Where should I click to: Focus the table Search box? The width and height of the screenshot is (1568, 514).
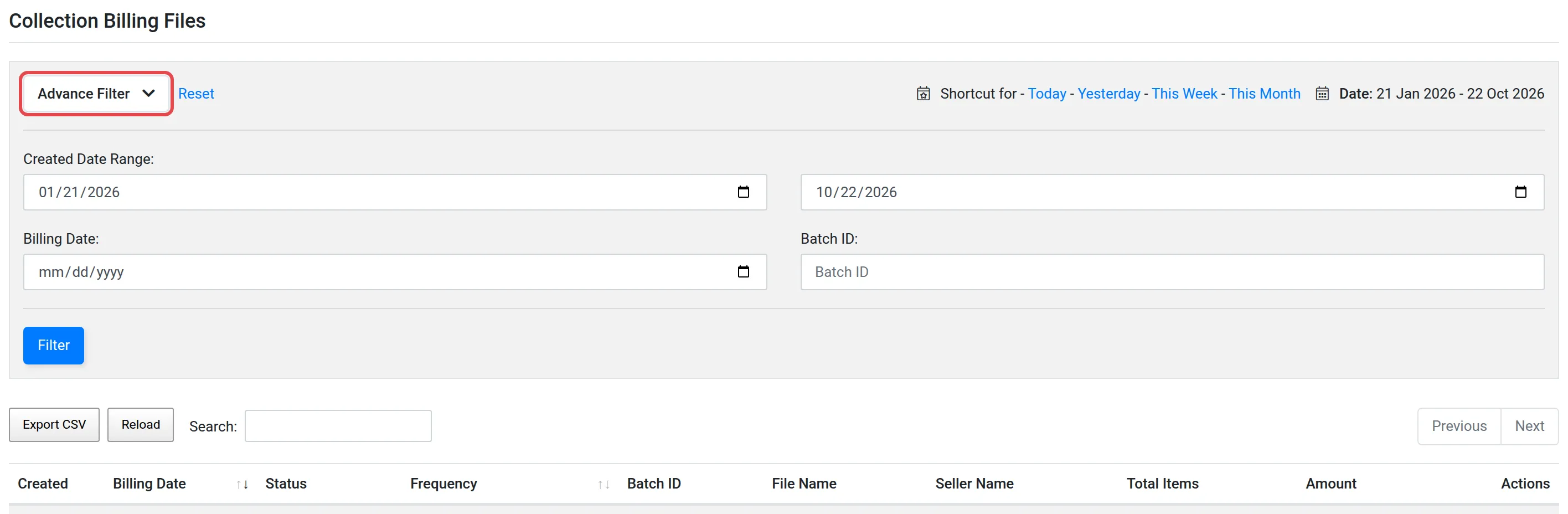coord(338,426)
